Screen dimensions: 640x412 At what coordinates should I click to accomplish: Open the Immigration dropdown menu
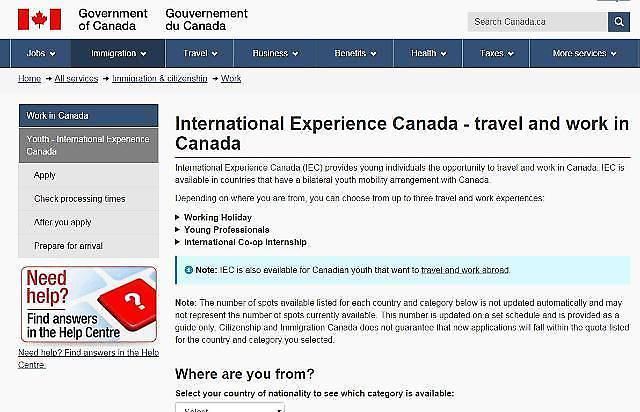pos(118,53)
